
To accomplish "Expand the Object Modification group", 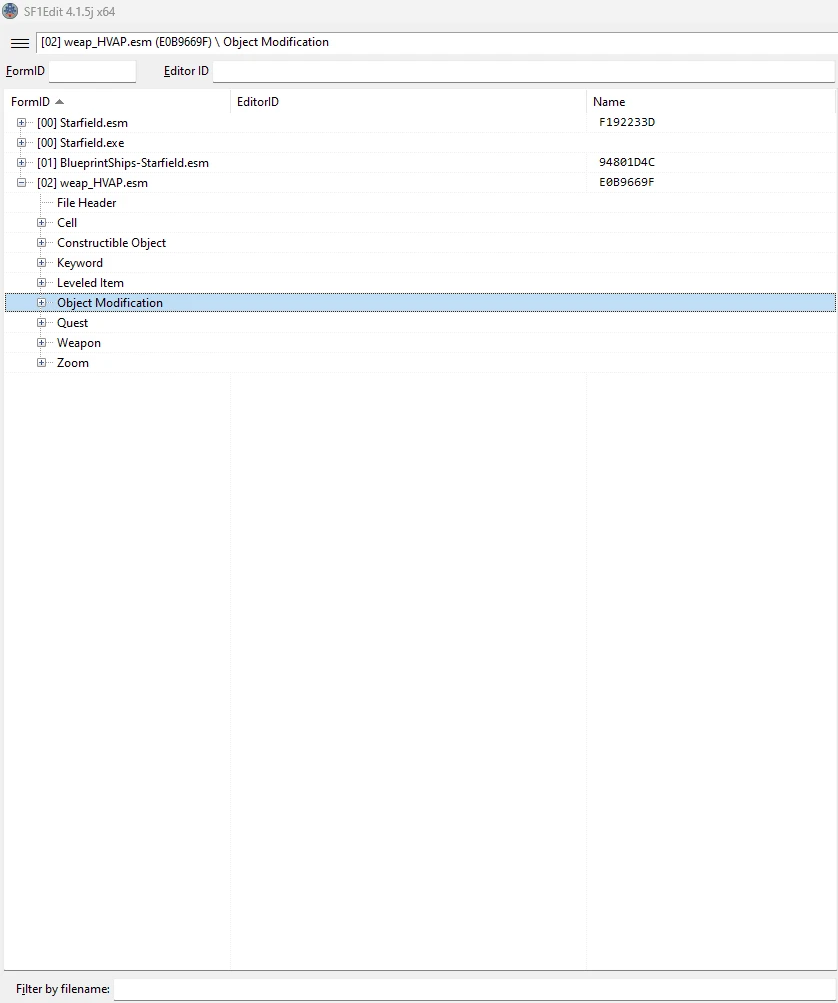I will click(42, 303).
